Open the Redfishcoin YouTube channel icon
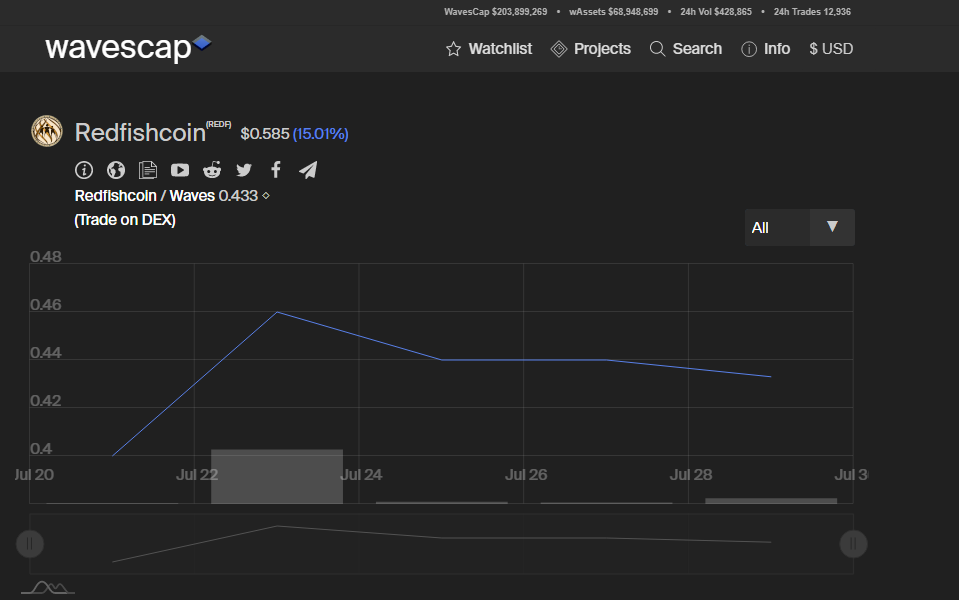The width and height of the screenshot is (959, 600). pos(180,170)
